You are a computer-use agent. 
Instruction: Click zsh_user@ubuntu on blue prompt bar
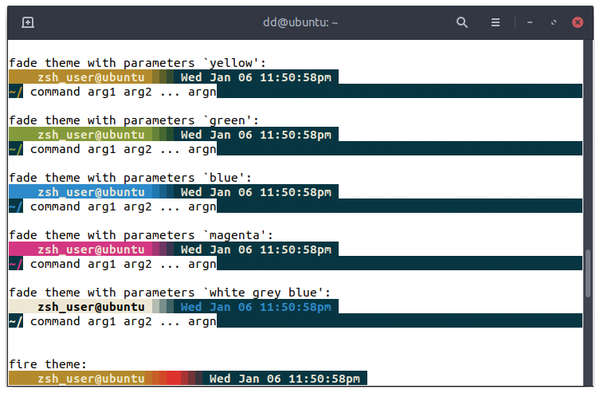91,192
